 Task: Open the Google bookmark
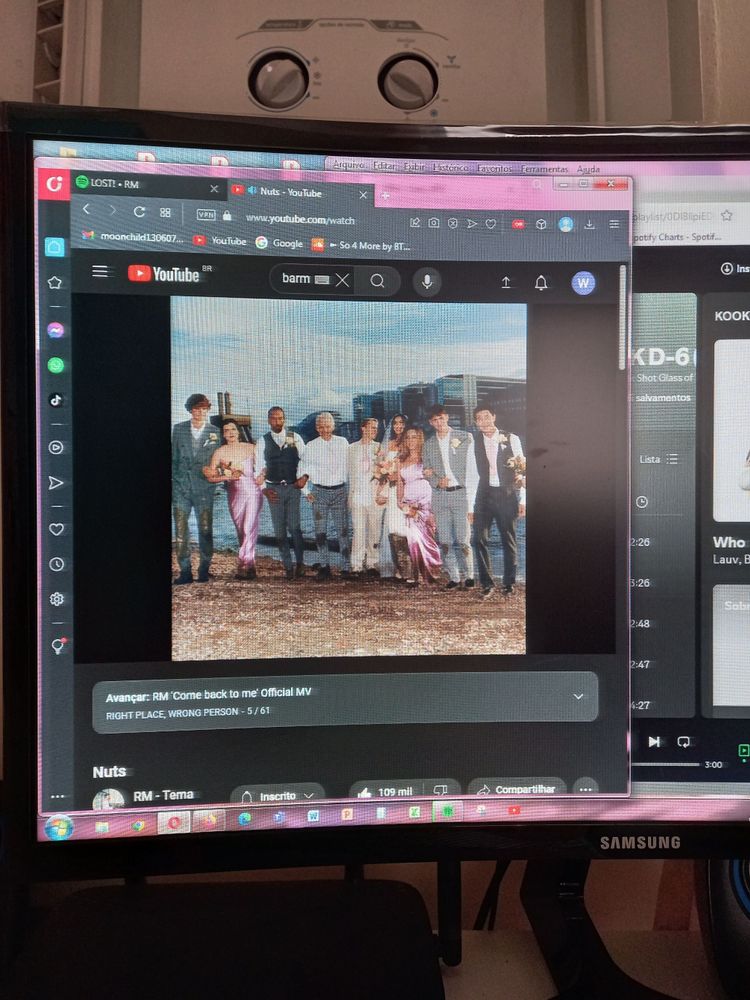[x=279, y=243]
